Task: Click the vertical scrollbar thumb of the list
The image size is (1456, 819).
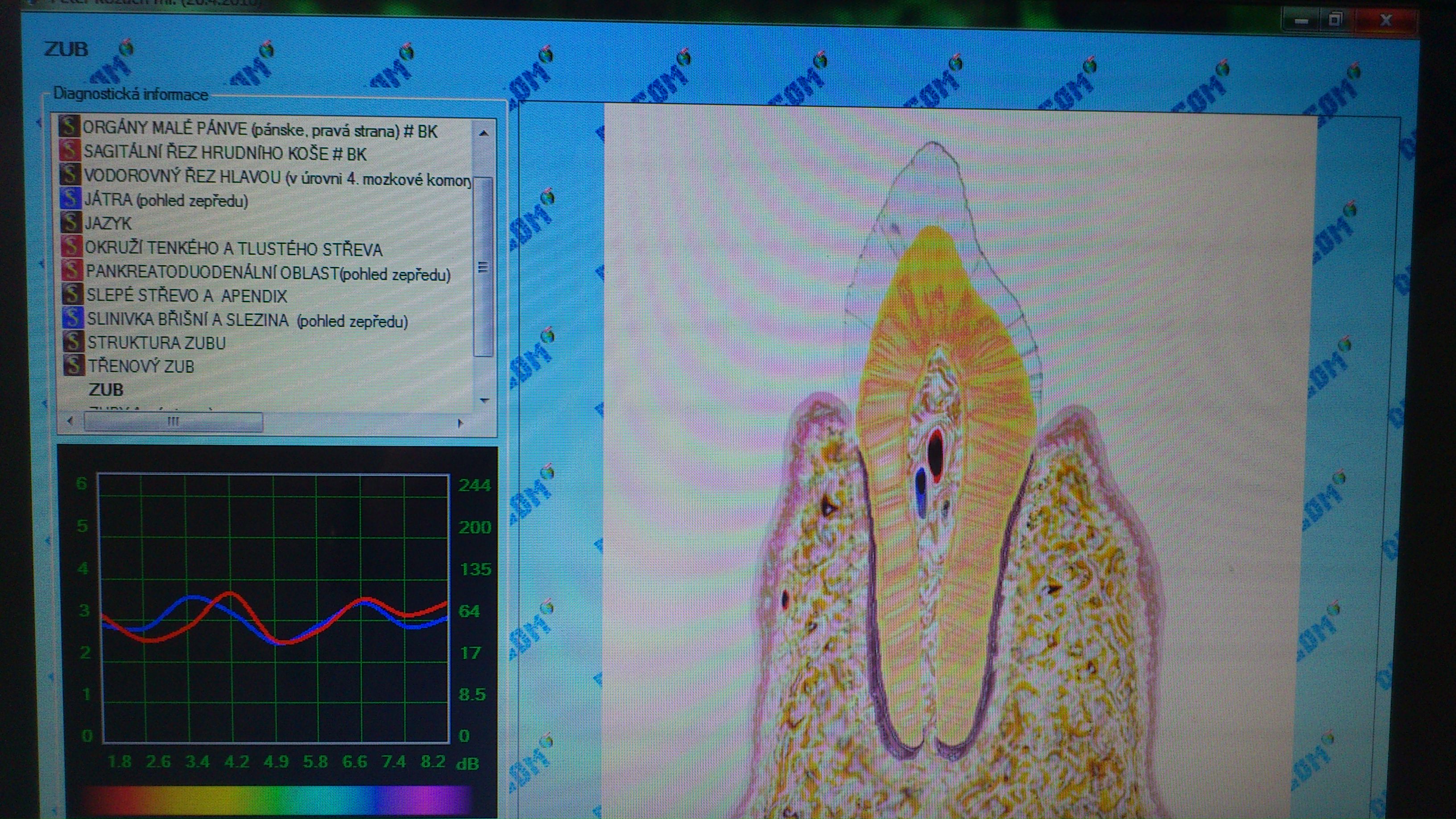Action: point(483,266)
